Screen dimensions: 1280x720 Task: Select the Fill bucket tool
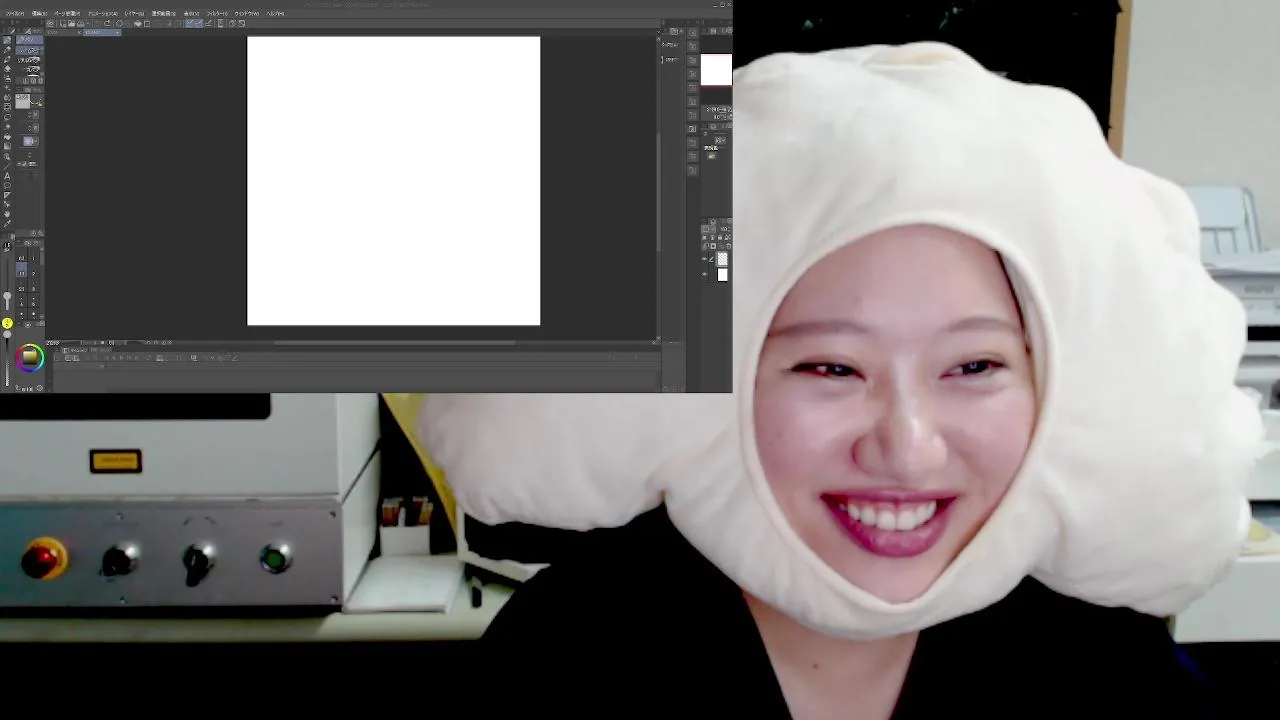point(7,136)
